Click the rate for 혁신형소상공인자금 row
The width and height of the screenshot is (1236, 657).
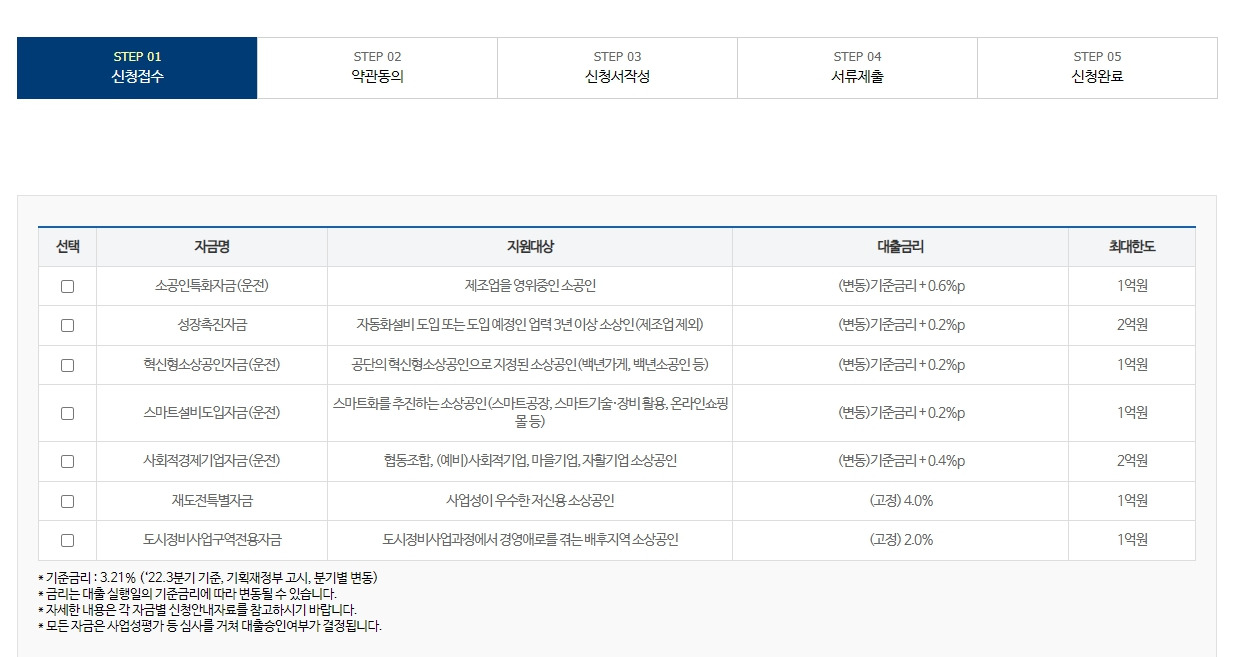tap(900, 365)
